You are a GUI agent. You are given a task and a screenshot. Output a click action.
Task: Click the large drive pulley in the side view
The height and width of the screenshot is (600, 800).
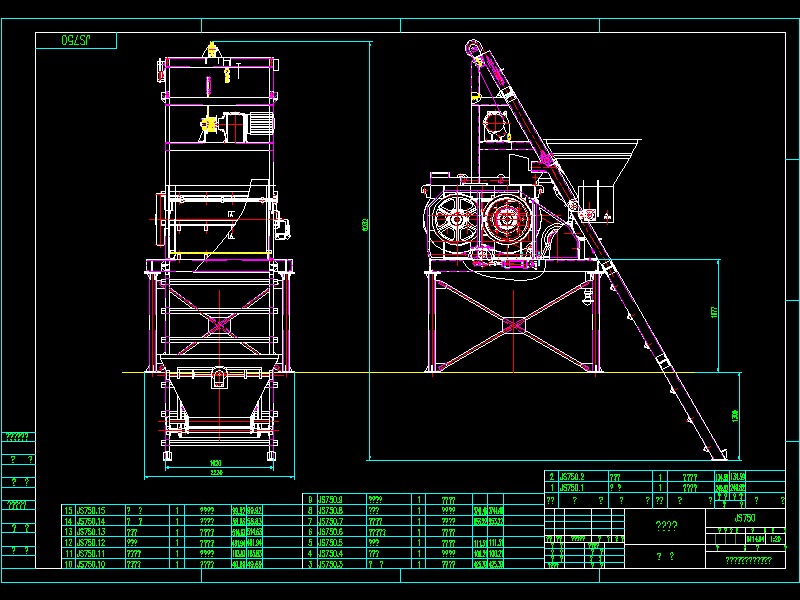455,218
